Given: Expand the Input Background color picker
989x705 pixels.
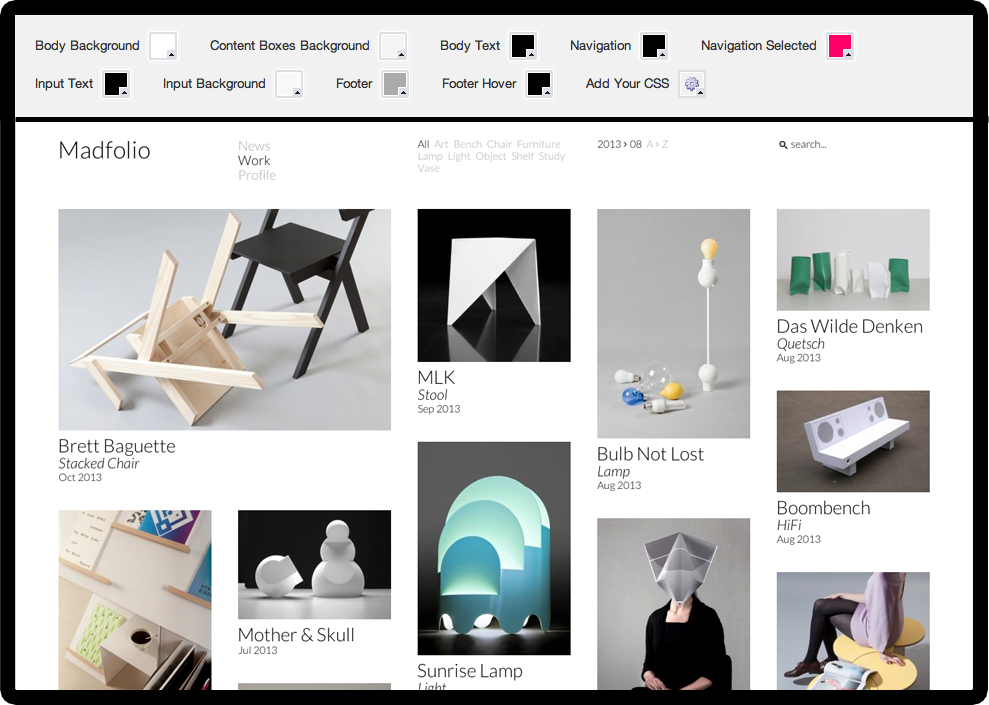Looking at the screenshot, I should [289, 84].
